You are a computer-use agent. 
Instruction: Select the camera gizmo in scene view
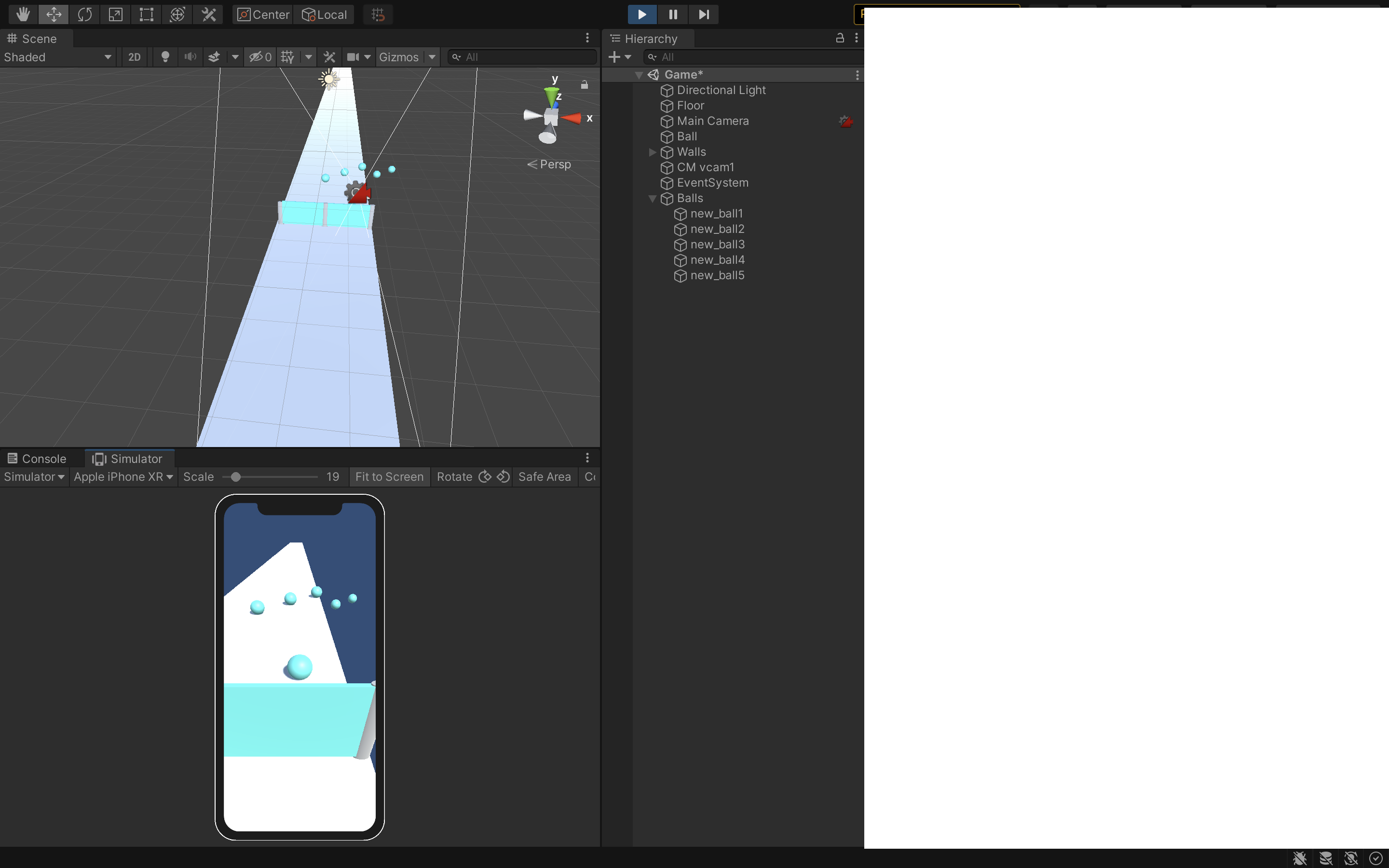point(357,192)
